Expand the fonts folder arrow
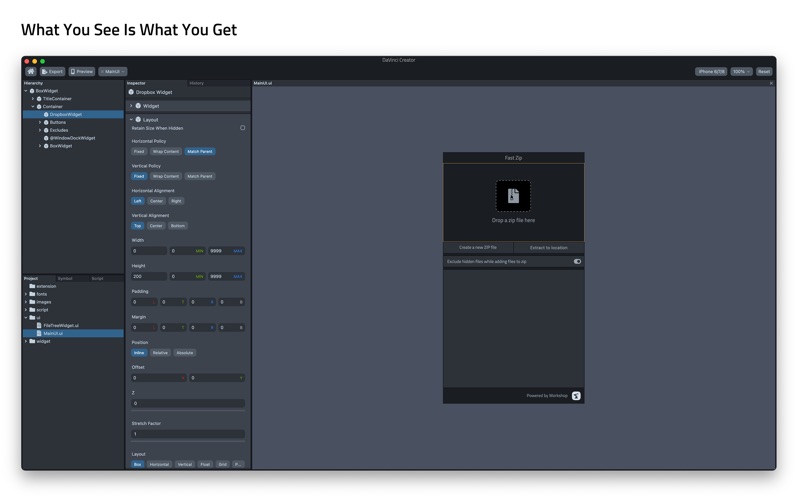This screenshot has height=500, width=800. pyautogui.click(x=26, y=294)
